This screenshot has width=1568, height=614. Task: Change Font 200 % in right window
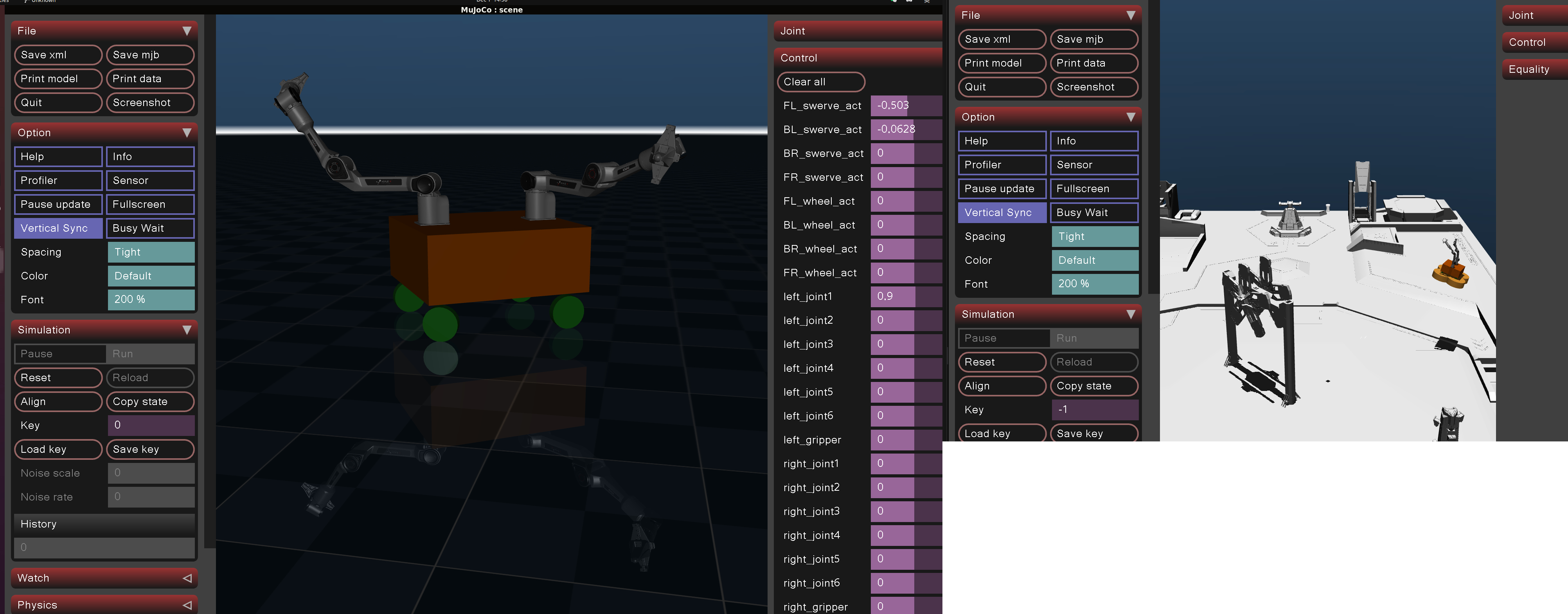pos(1095,284)
